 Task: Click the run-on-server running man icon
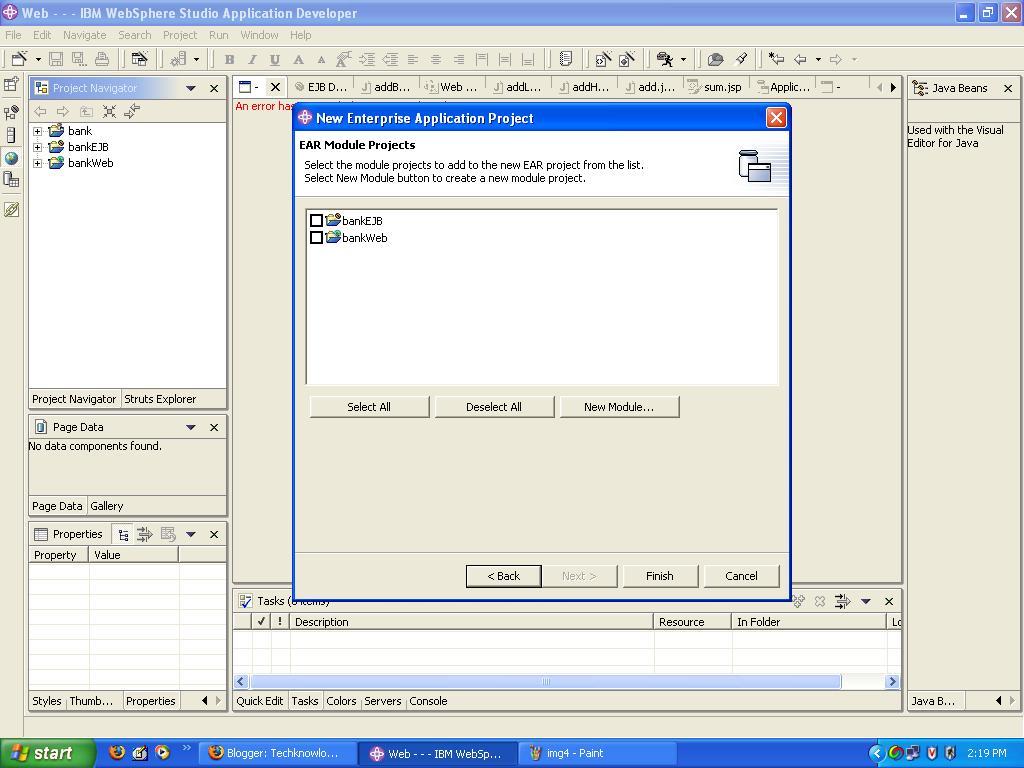(665, 59)
